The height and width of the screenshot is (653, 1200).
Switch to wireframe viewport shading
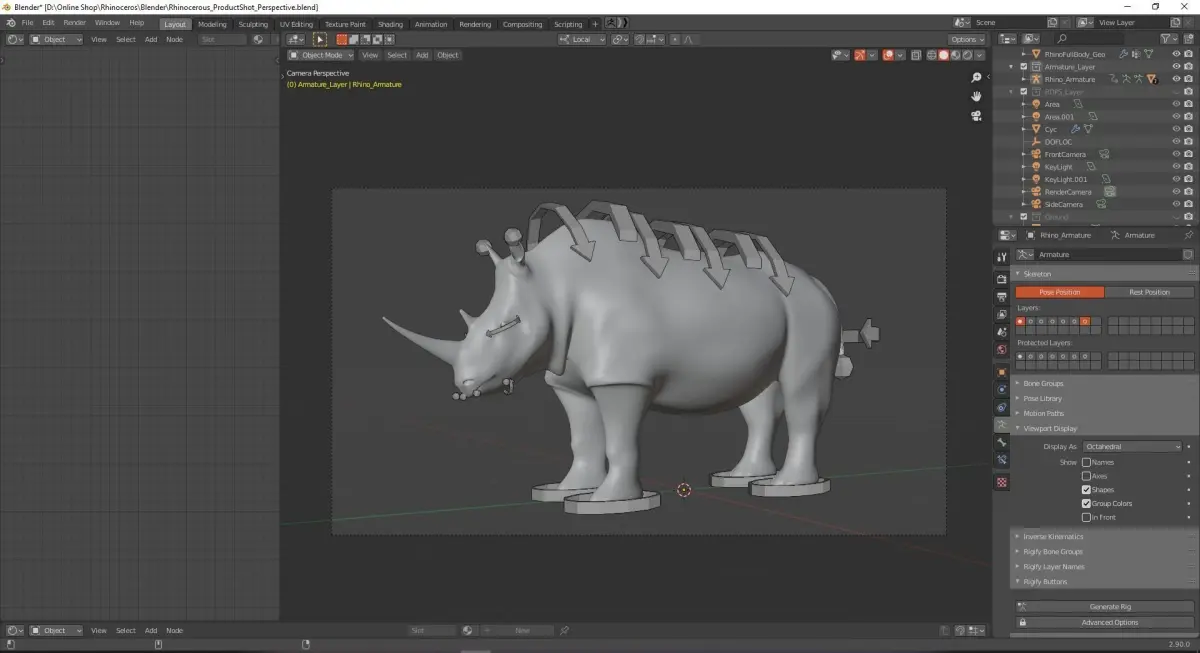pos(929,55)
